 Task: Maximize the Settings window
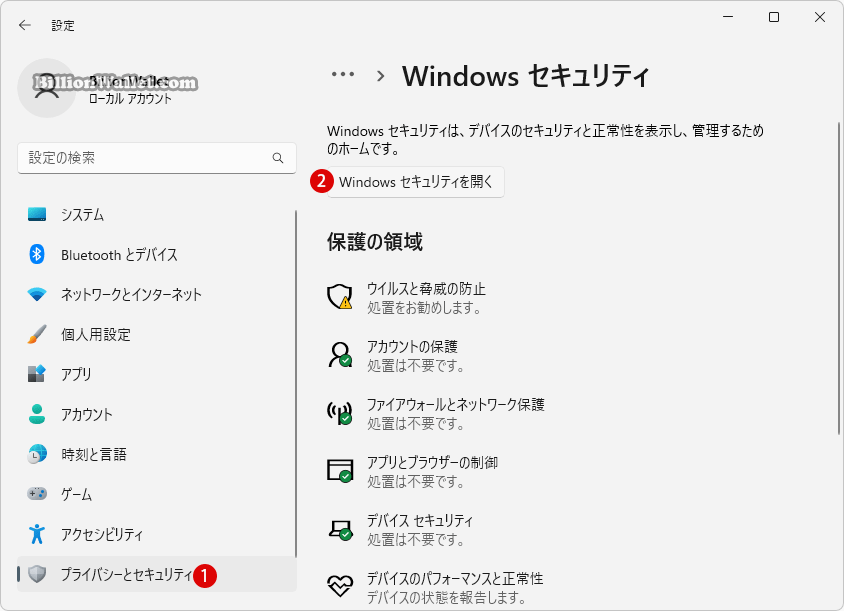774,17
